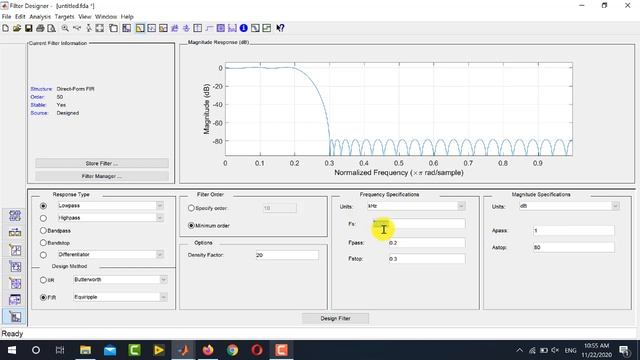Click the Print toolbar icon
Image resolution: width=640 pixels, height=360 pixels.
click(x=40, y=28)
